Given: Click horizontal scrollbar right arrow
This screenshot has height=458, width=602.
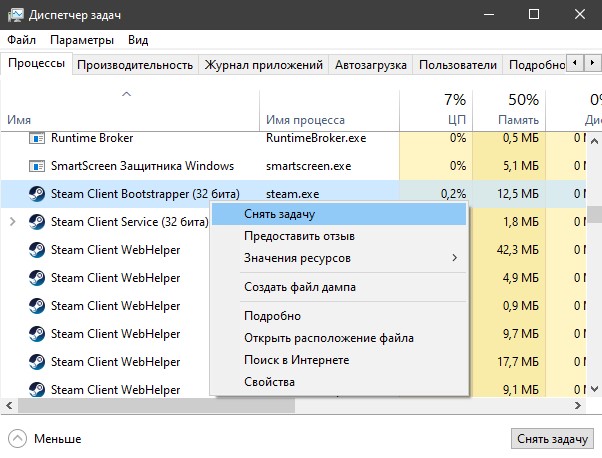Looking at the screenshot, I should [x=577, y=405].
